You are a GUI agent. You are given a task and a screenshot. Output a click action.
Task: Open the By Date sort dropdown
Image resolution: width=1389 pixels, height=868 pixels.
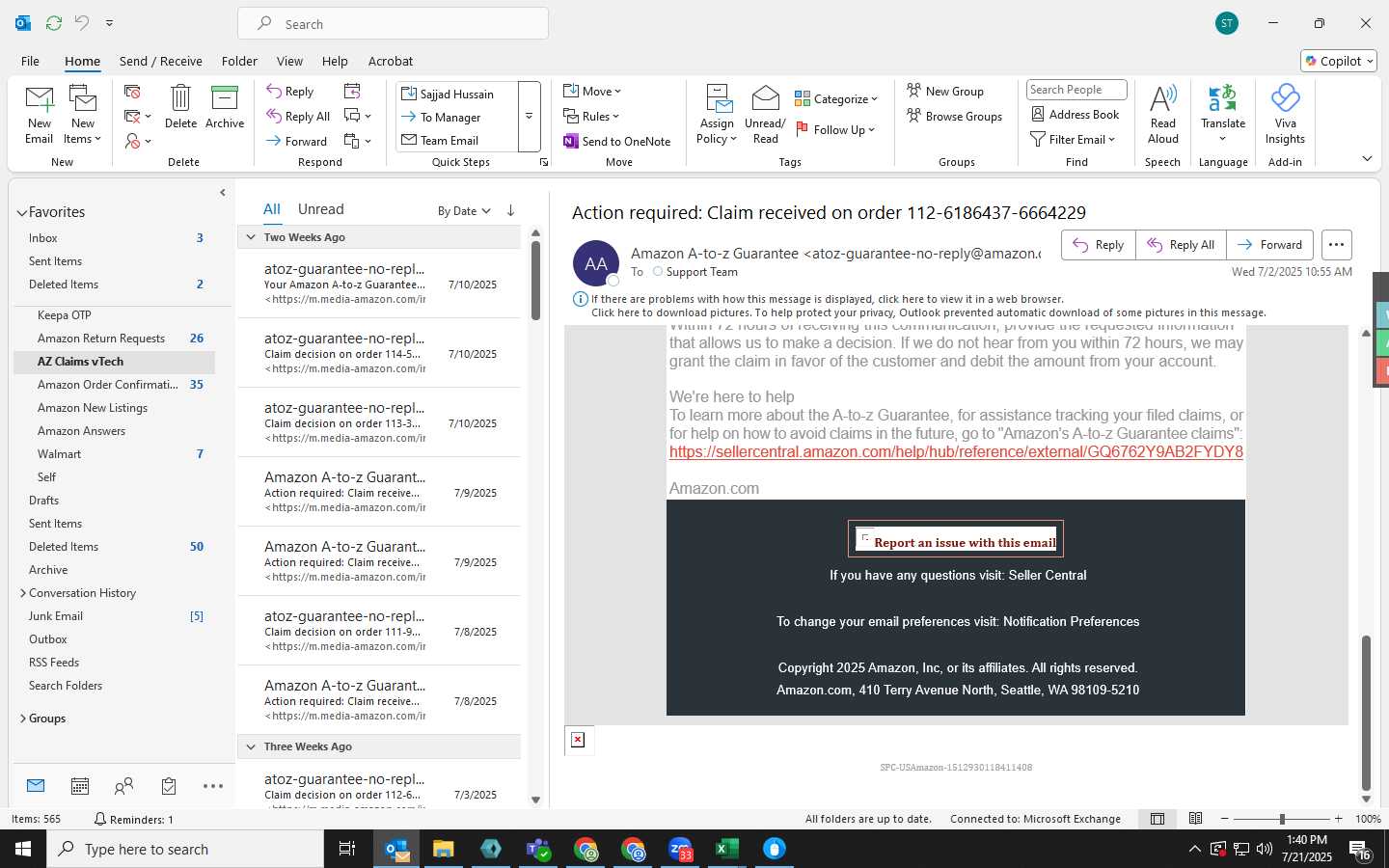pyautogui.click(x=464, y=210)
